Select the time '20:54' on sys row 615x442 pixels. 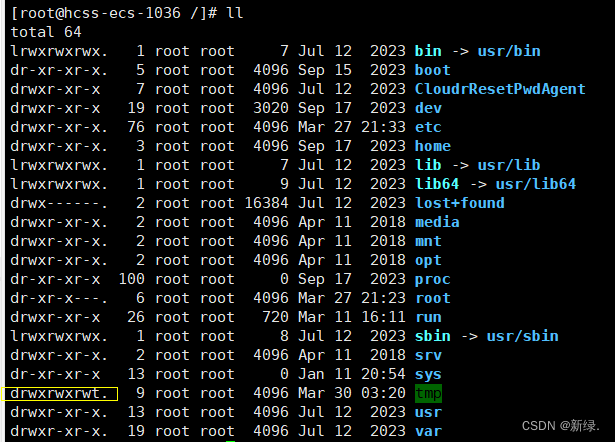(x=383, y=375)
